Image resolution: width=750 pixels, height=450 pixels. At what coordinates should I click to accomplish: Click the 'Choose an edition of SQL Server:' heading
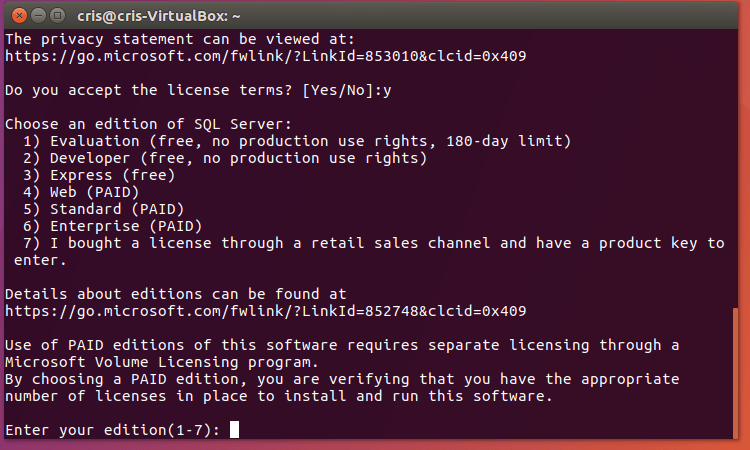point(148,123)
